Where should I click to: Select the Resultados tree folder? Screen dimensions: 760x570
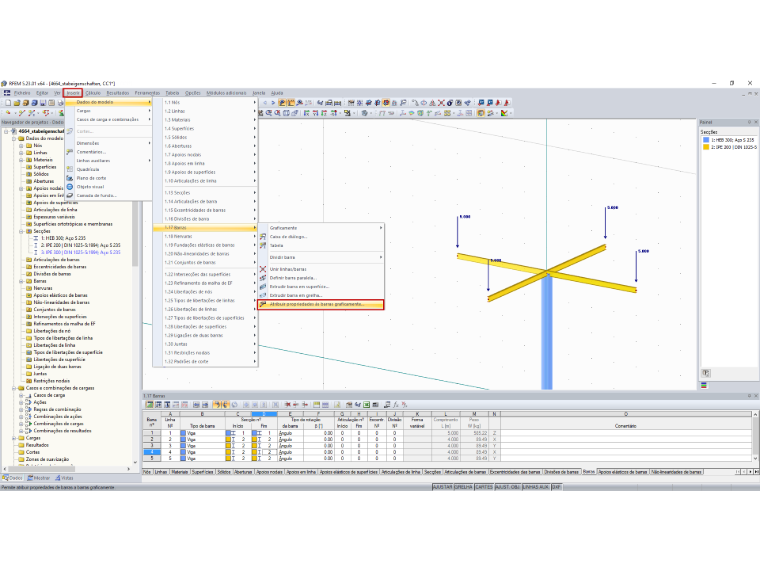(x=37, y=445)
